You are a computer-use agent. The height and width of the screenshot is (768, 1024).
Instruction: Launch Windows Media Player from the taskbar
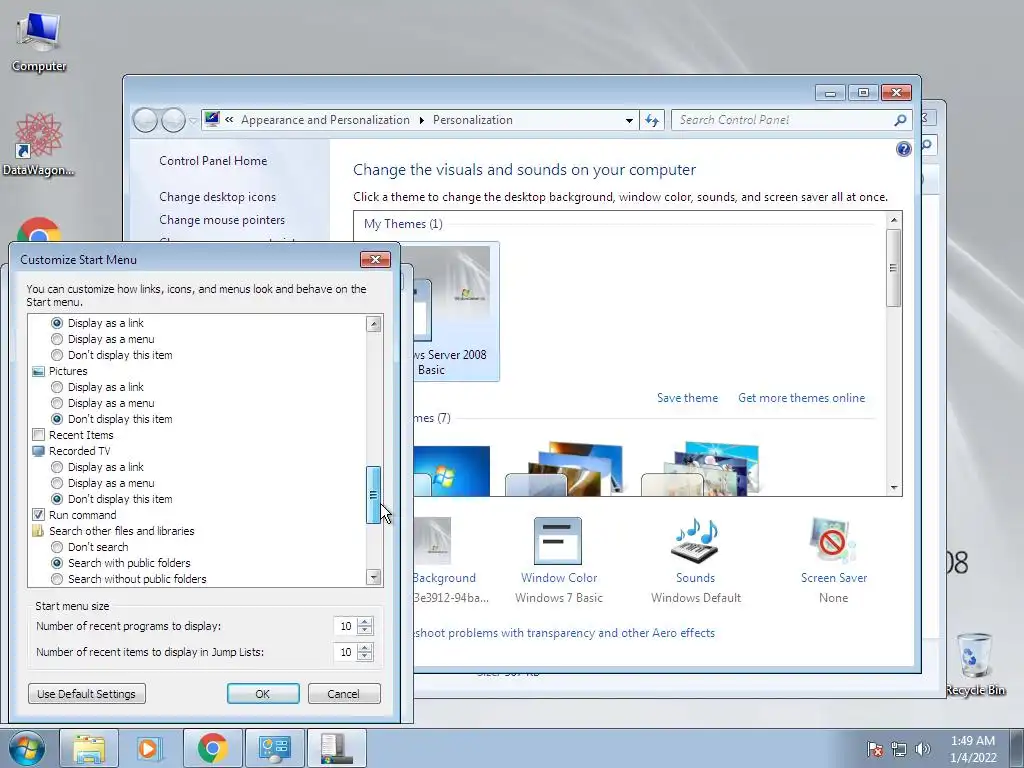[x=150, y=748]
